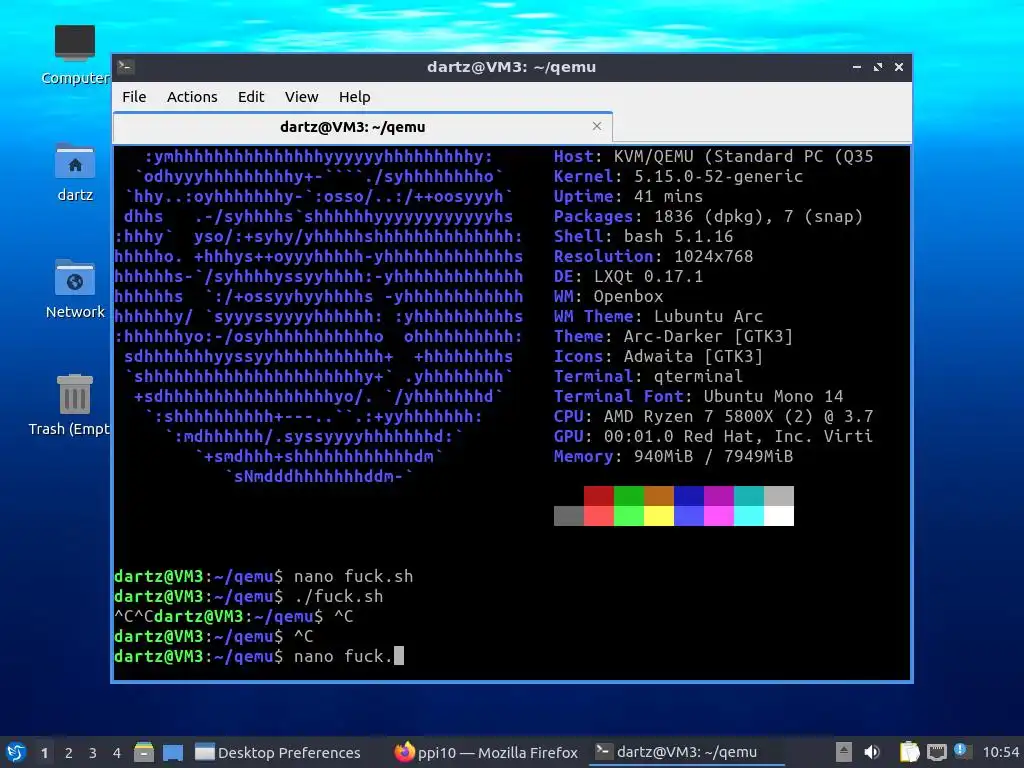Click the "Memory: 940MiB / 7949MiB" line

673,456
